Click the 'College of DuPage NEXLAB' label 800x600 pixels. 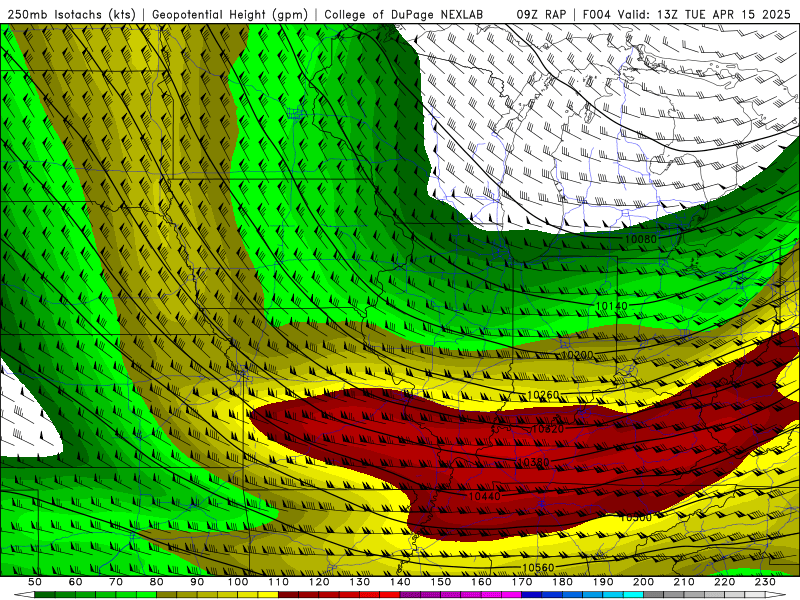point(404,14)
